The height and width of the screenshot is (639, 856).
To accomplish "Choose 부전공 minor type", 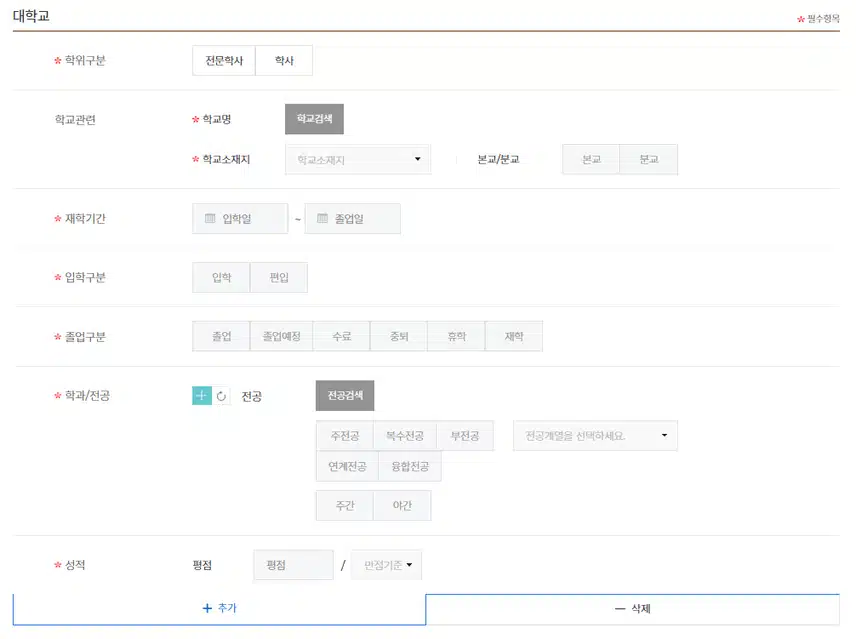I will [x=465, y=435].
